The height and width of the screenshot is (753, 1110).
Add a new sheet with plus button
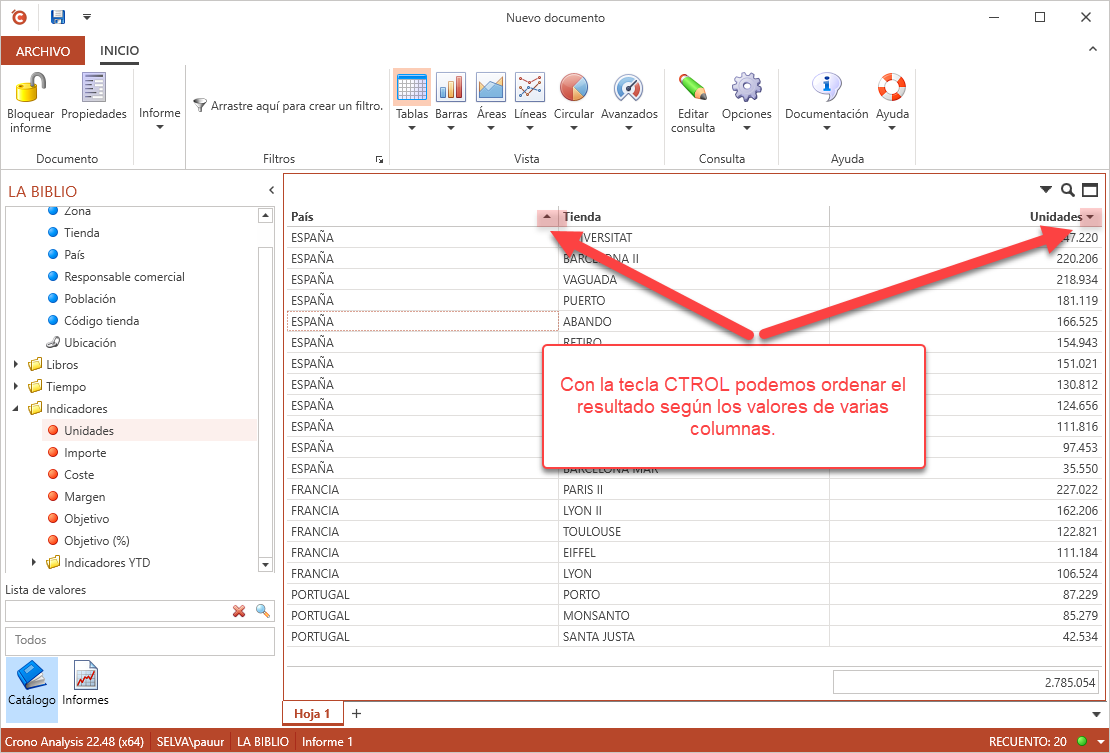(x=356, y=713)
